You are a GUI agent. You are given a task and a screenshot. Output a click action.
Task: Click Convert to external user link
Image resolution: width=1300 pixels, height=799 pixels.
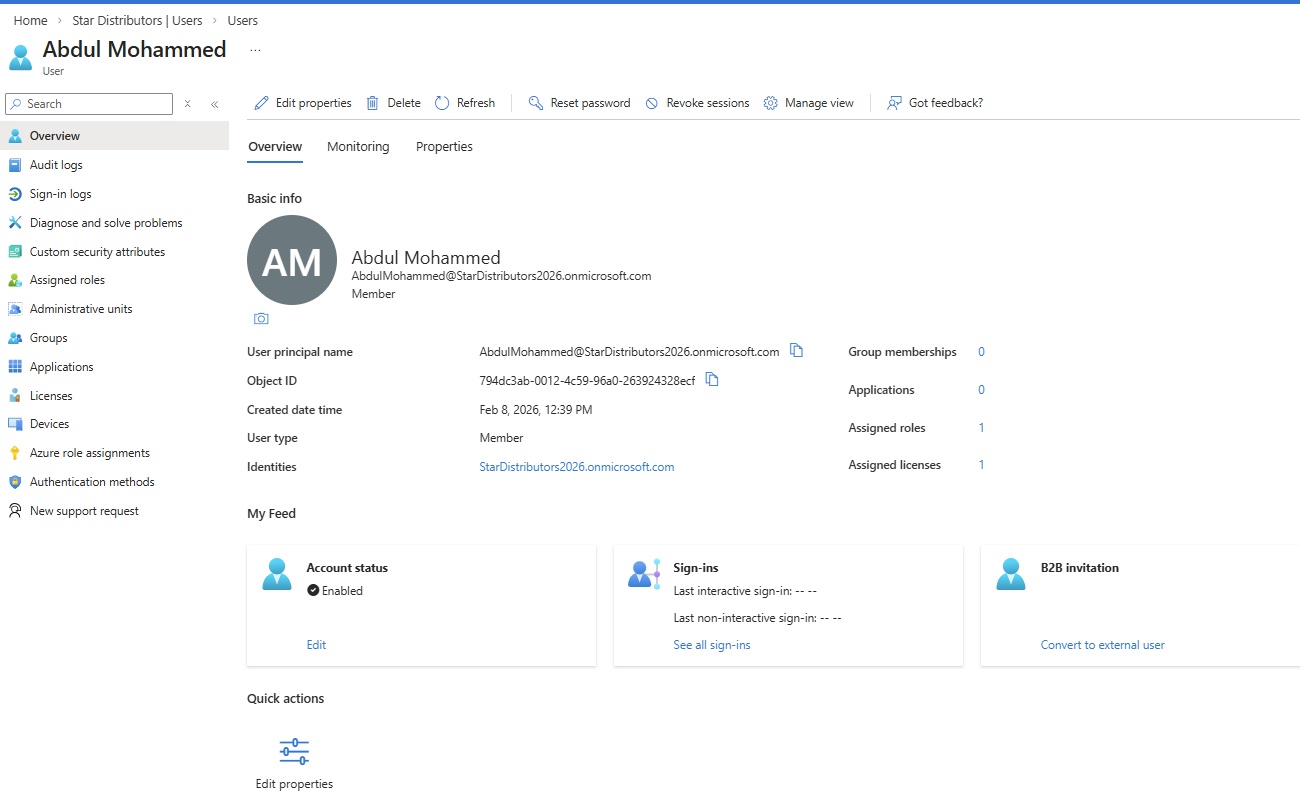tap(1102, 645)
